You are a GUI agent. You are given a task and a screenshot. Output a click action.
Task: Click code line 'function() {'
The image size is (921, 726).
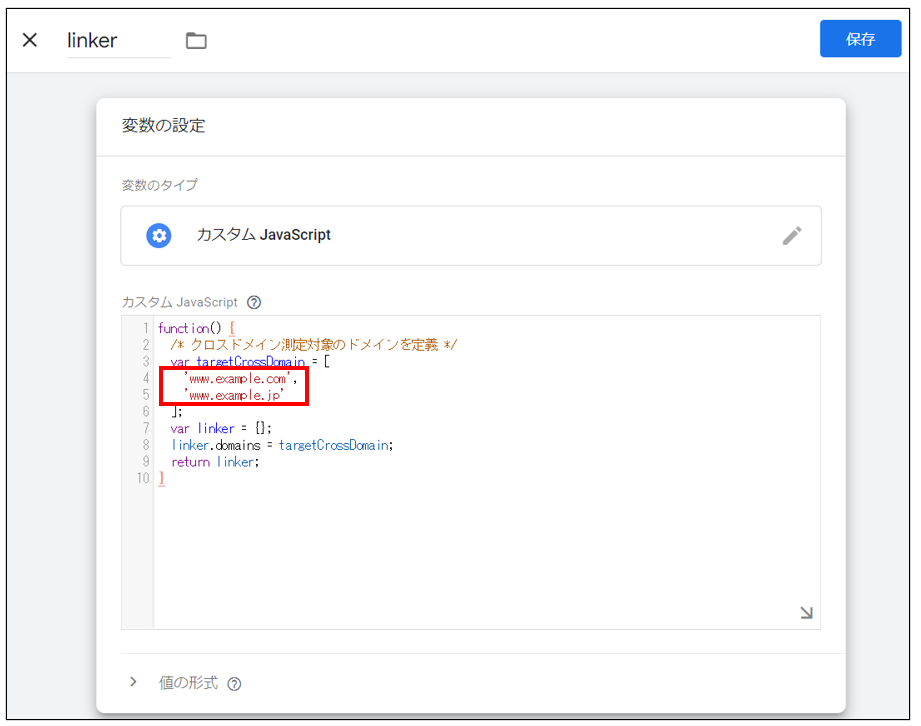tap(197, 328)
